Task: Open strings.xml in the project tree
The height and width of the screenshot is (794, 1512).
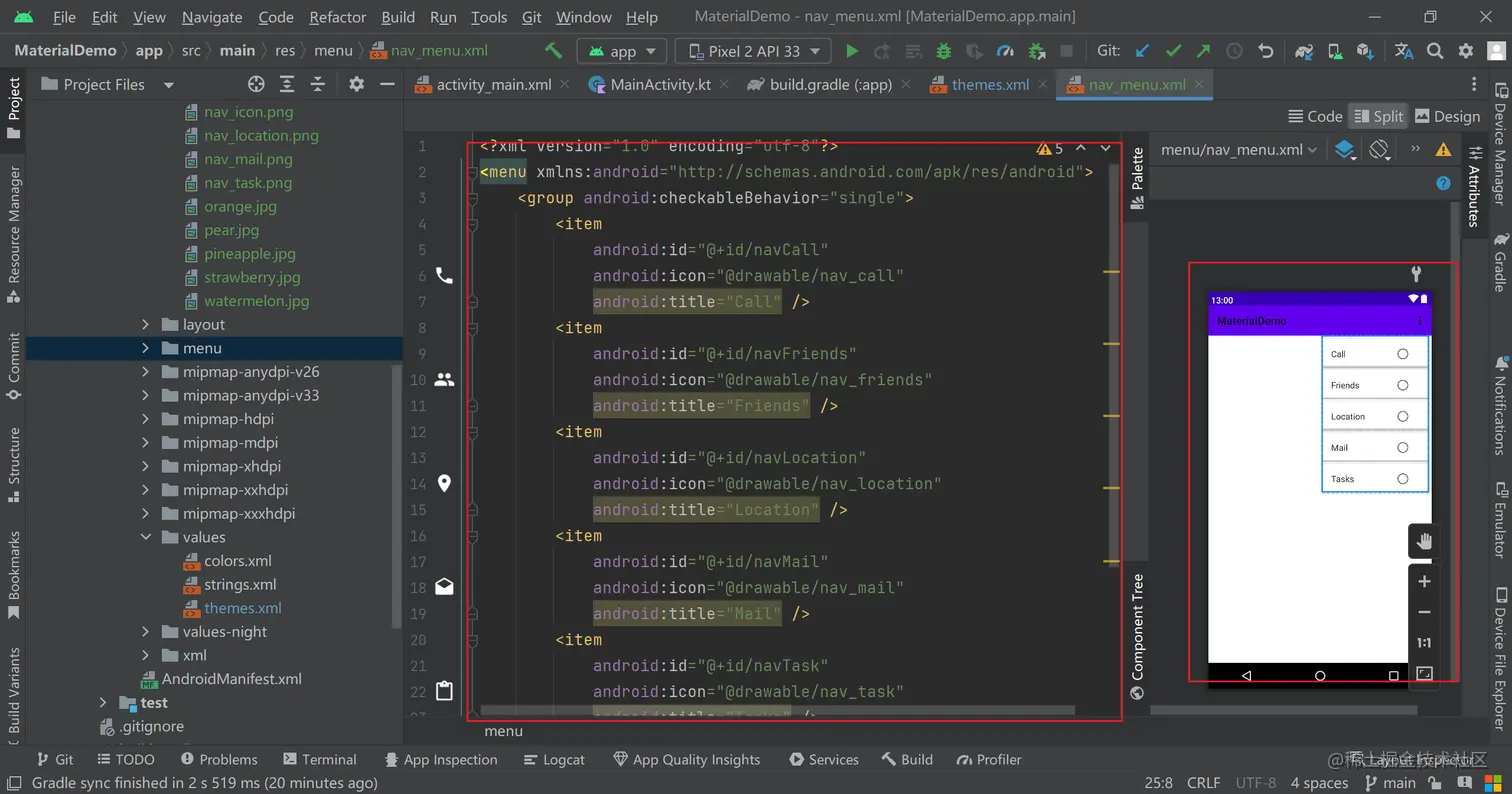Action: pyautogui.click(x=240, y=584)
